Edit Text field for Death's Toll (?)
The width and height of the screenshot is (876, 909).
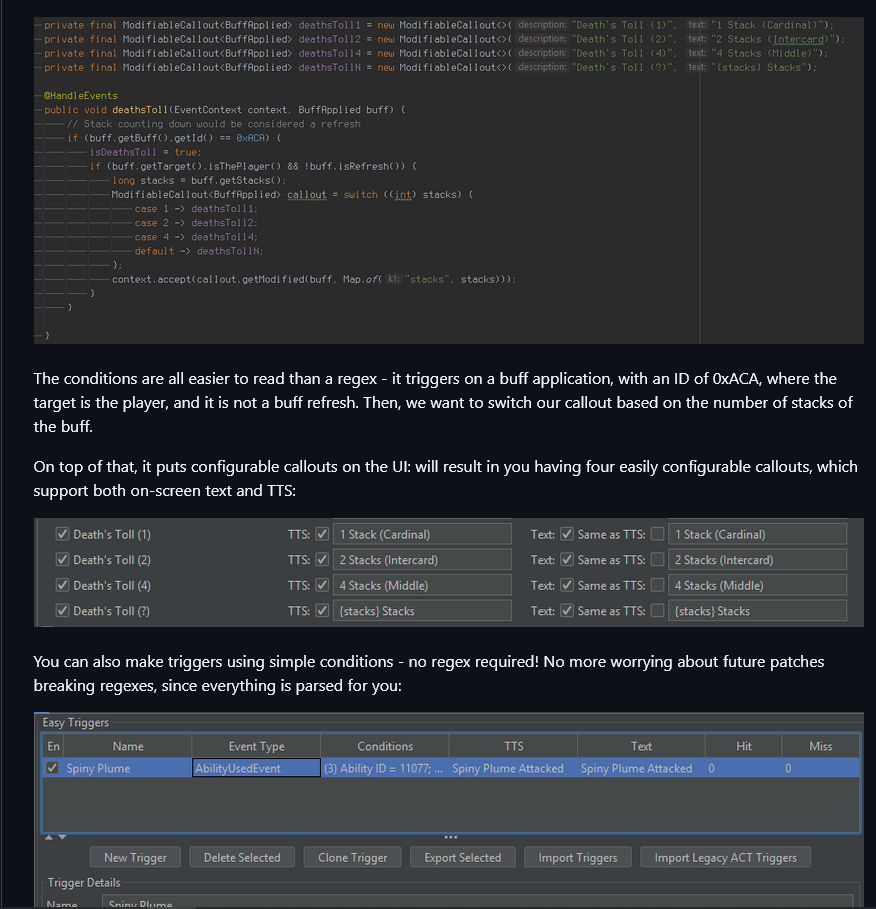click(x=757, y=610)
